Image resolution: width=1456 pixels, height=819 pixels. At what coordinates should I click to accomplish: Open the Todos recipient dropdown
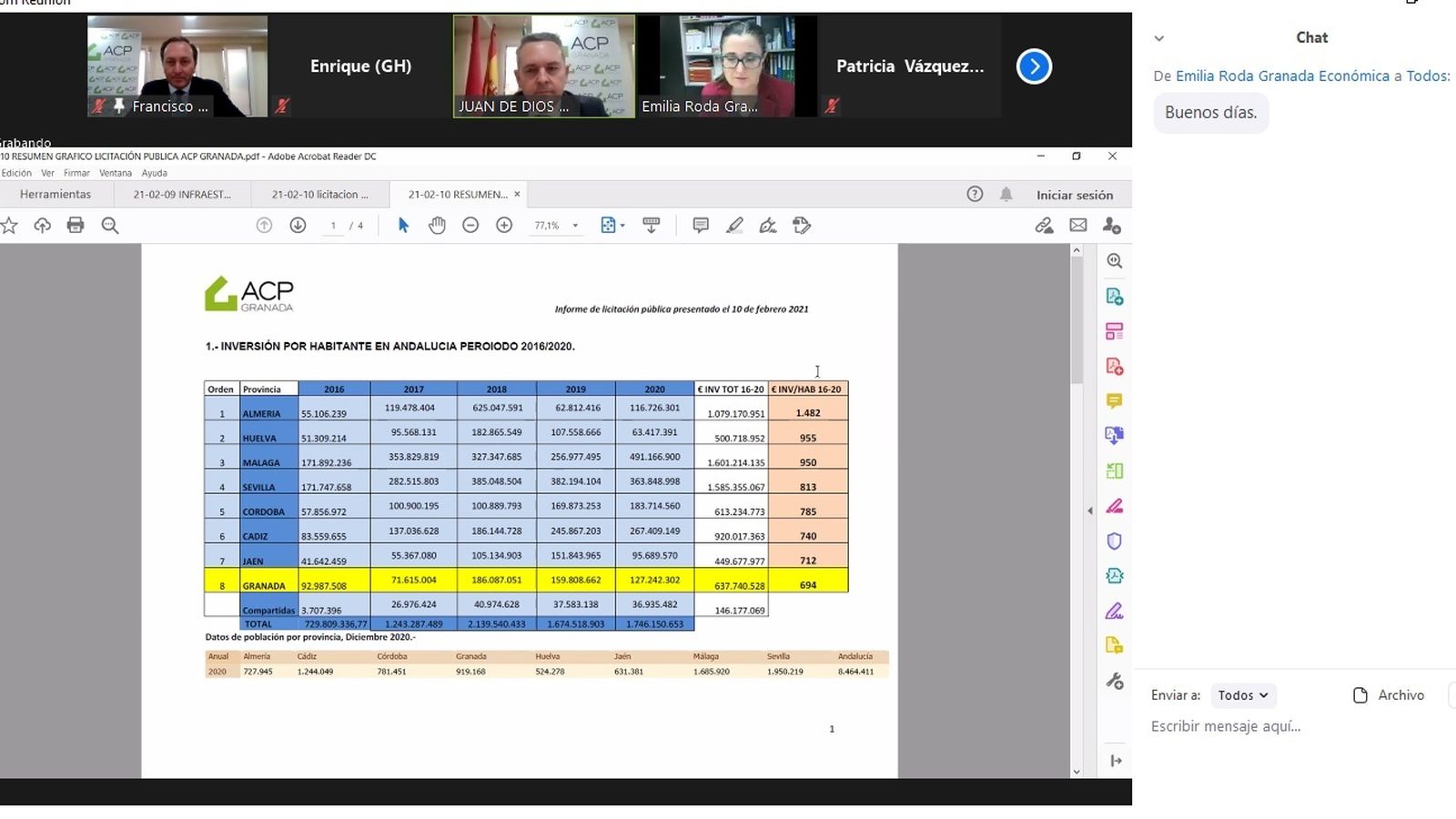click(x=1243, y=695)
